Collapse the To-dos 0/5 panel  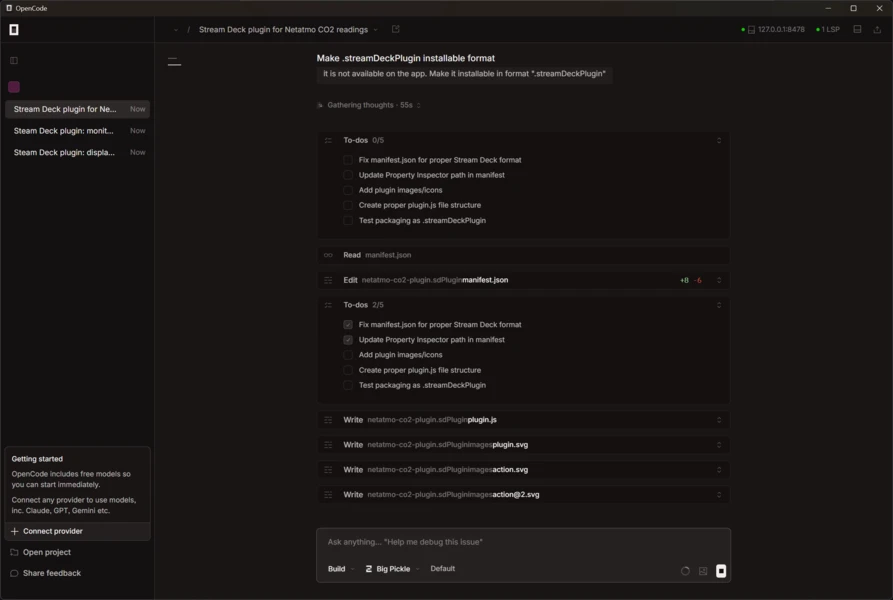tap(719, 140)
